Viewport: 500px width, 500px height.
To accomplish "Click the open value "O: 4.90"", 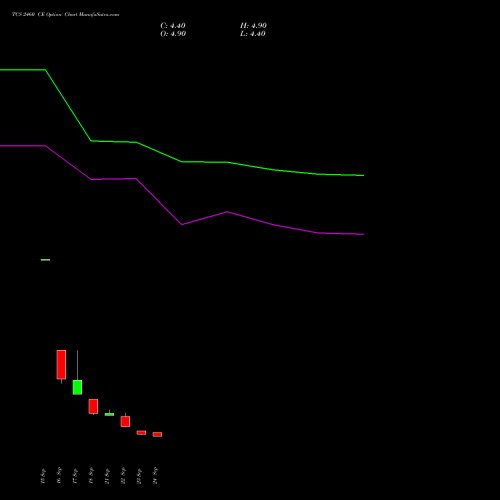I will [173, 34].
